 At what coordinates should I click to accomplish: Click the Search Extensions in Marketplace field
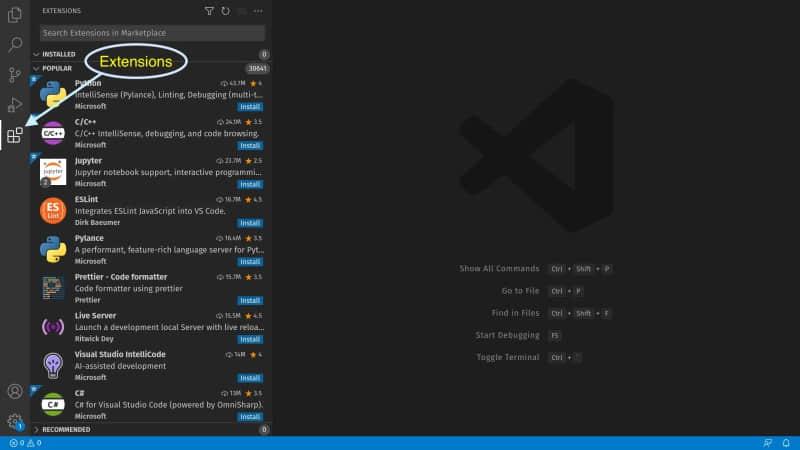point(152,33)
